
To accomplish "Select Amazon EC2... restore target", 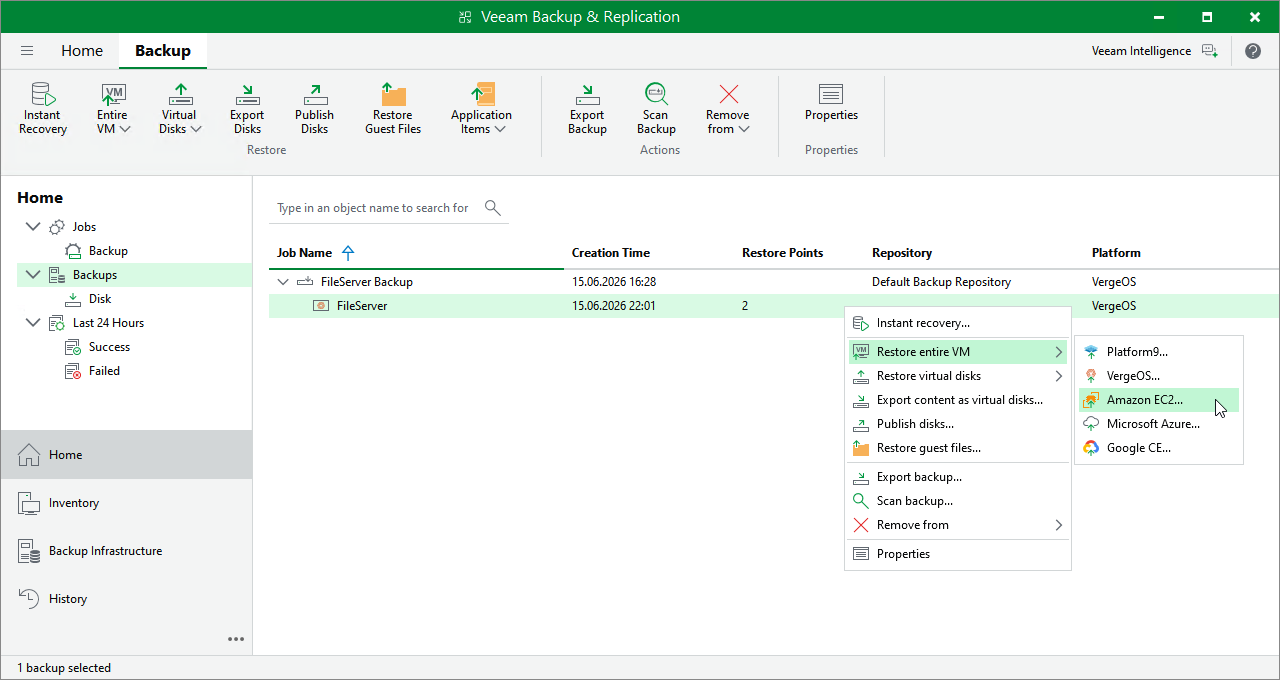I will pyautogui.click(x=1158, y=400).
